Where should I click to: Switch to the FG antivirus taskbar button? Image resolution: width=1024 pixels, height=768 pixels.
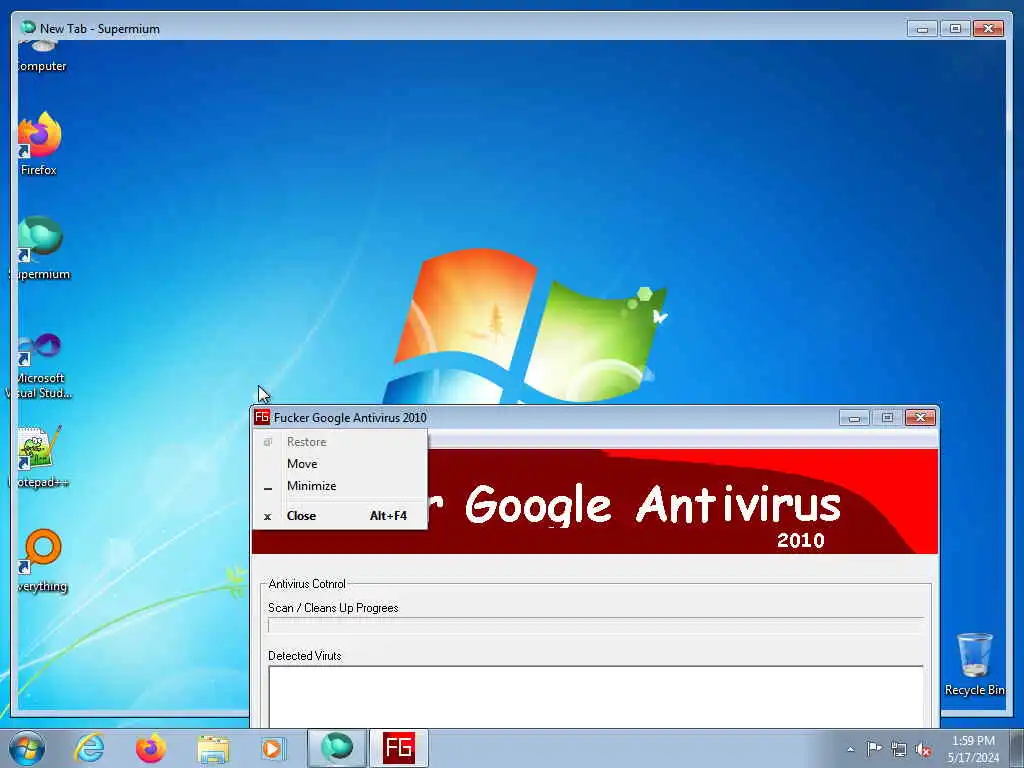[x=399, y=748]
